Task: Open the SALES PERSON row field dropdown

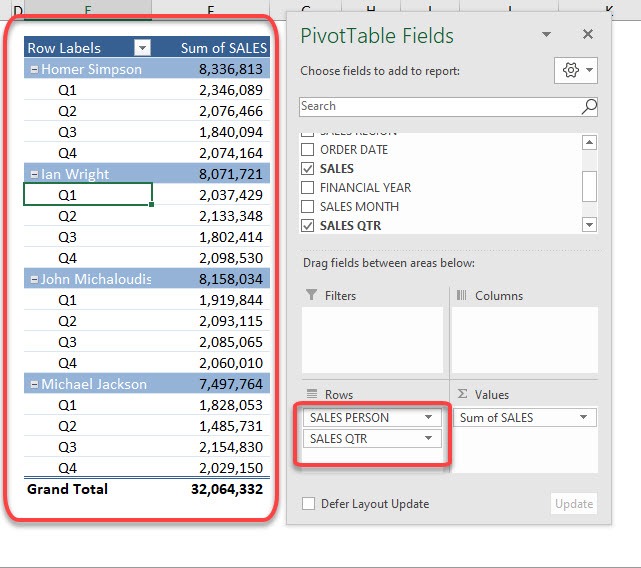Action: [x=428, y=417]
